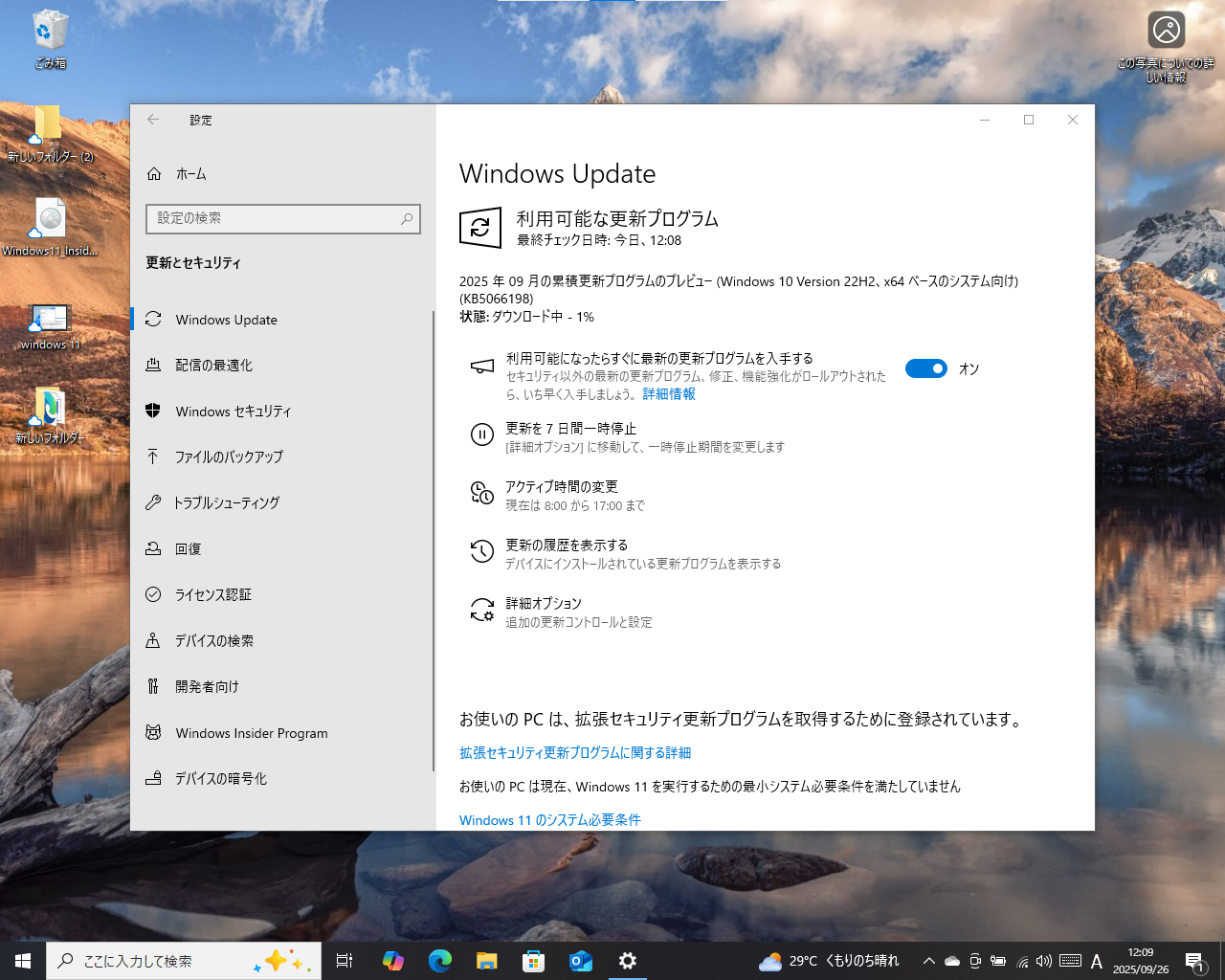Open 詳細オプション via its gear icon
Image resolution: width=1225 pixels, height=980 pixels.
click(x=481, y=612)
